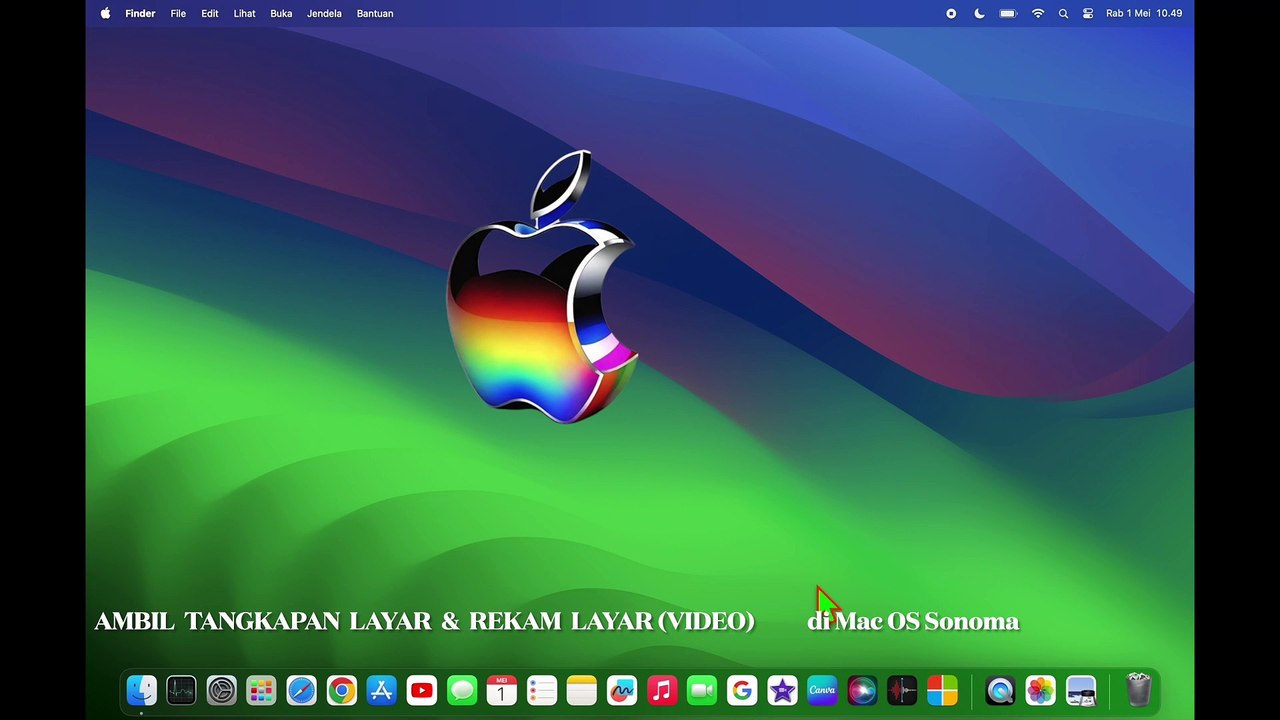Open Canva from the Dock

821,690
